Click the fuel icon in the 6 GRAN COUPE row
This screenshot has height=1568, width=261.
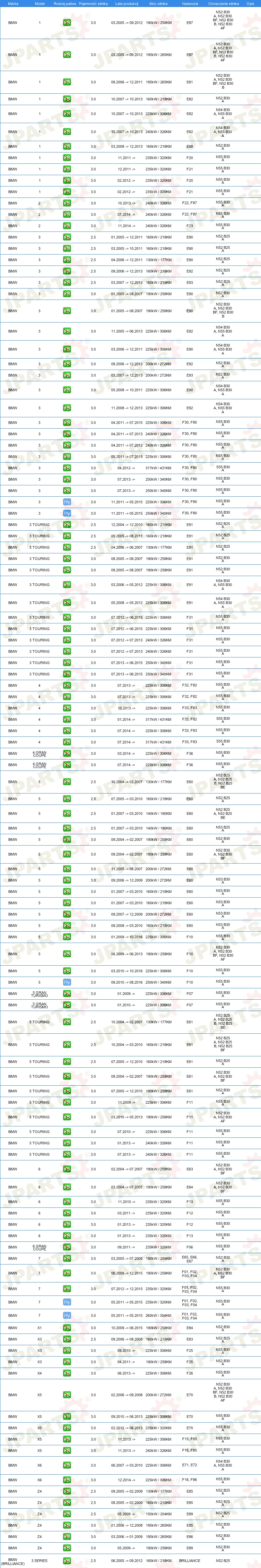[67, 1247]
